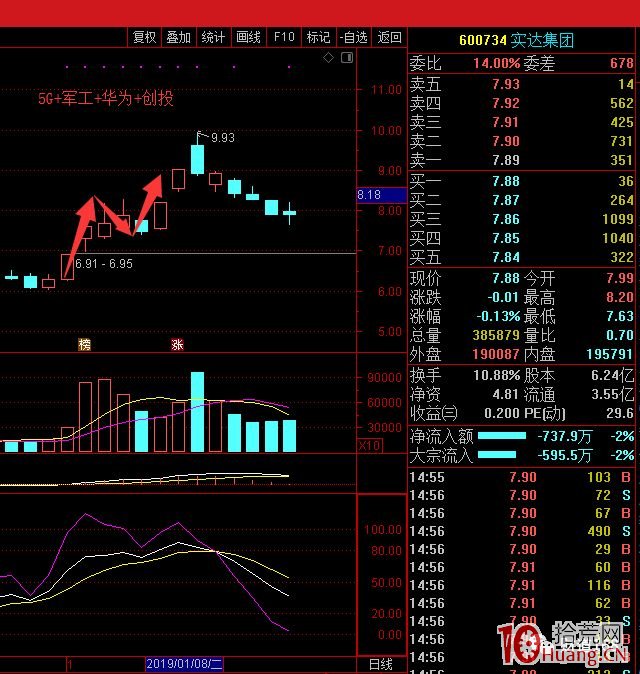Click the 委比 14.00% value
Image resolution: width=640 pixels, height=674 pixels.
click(x=496, y=63)
